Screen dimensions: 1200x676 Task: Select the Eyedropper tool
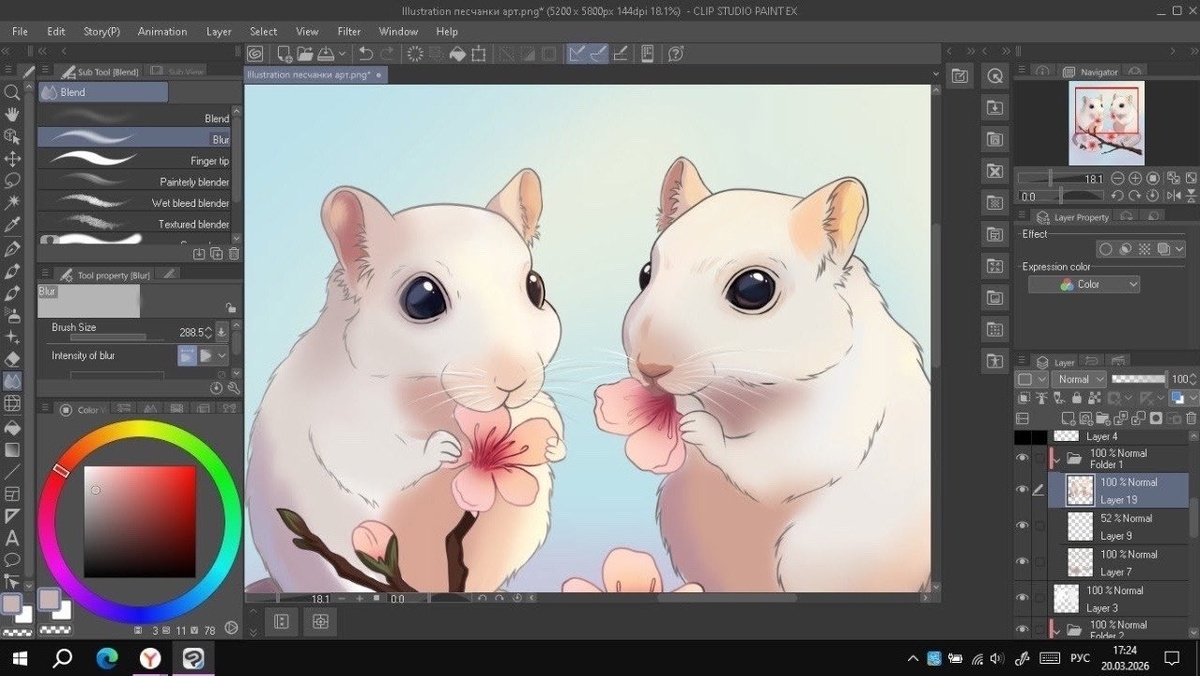pos(12,225)
